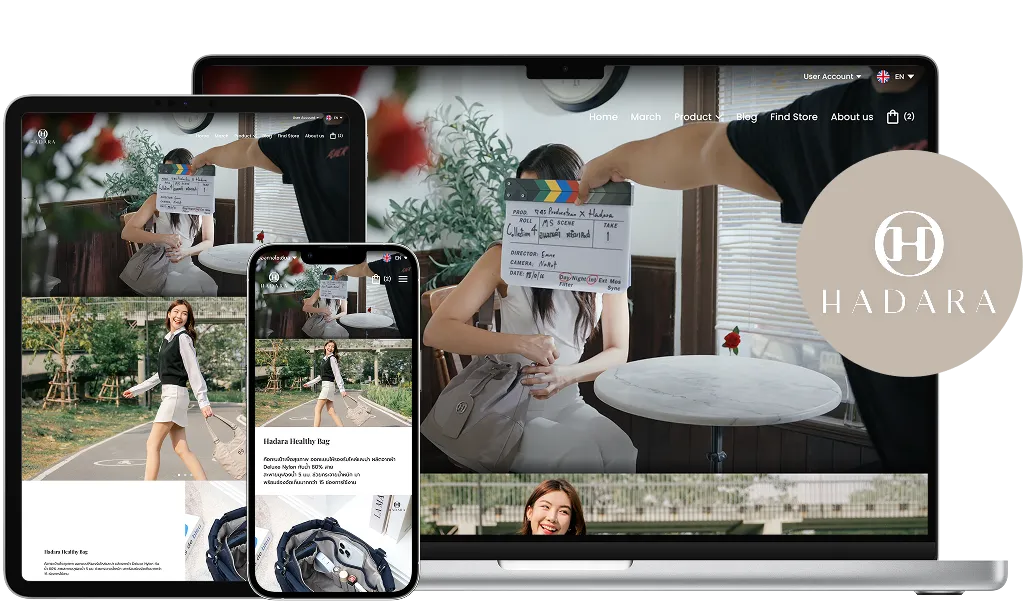Click the navy bag photo on phone

334,542
